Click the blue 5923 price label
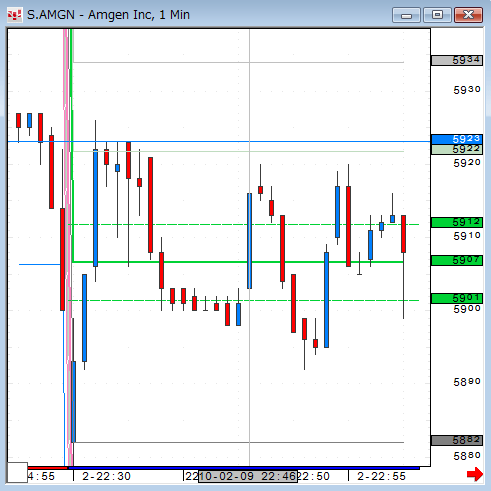This screenshot has height=491, width=491. pyautogui.click(x=457, y=139)
